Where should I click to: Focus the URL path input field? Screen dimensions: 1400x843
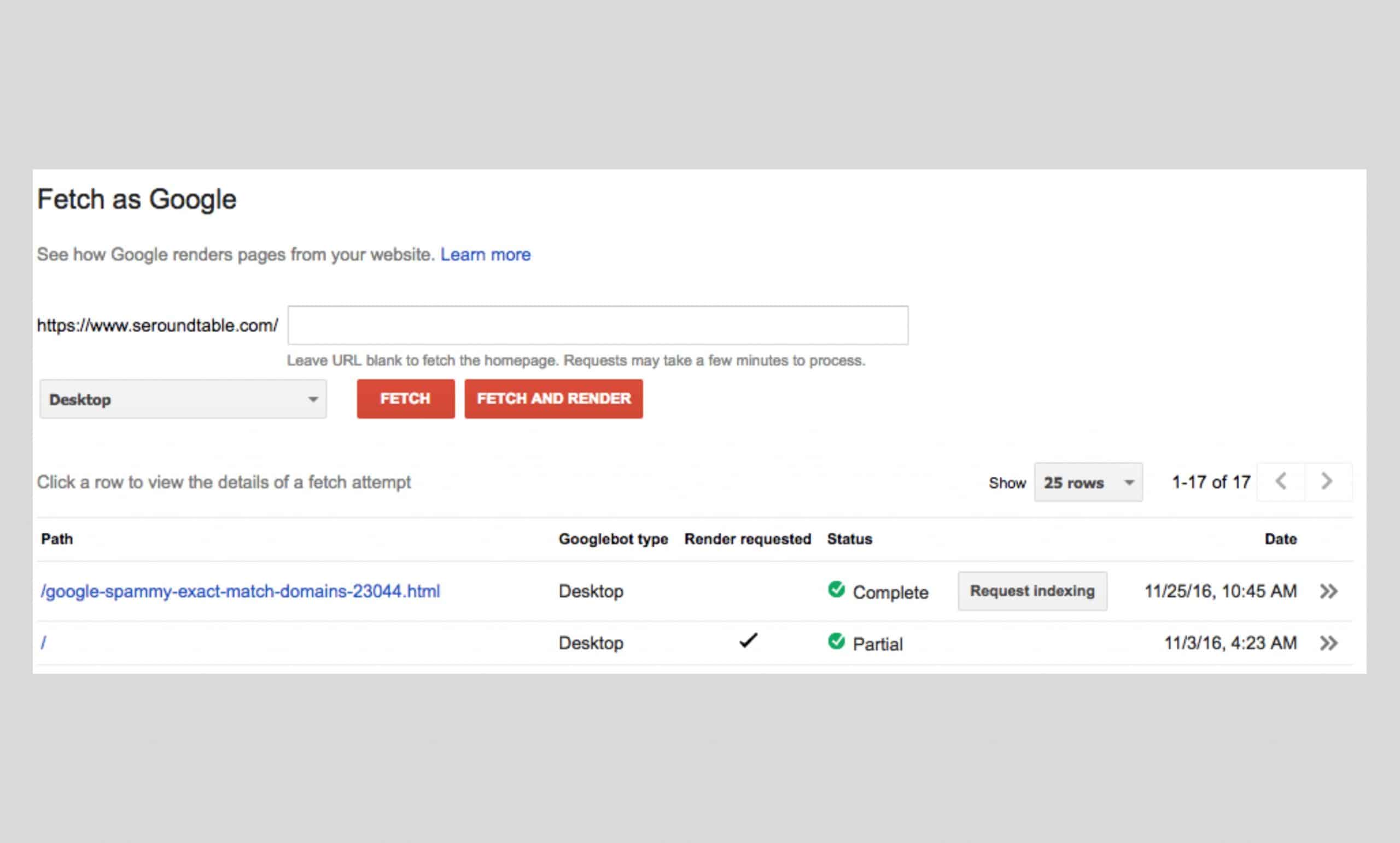[597, 325]
